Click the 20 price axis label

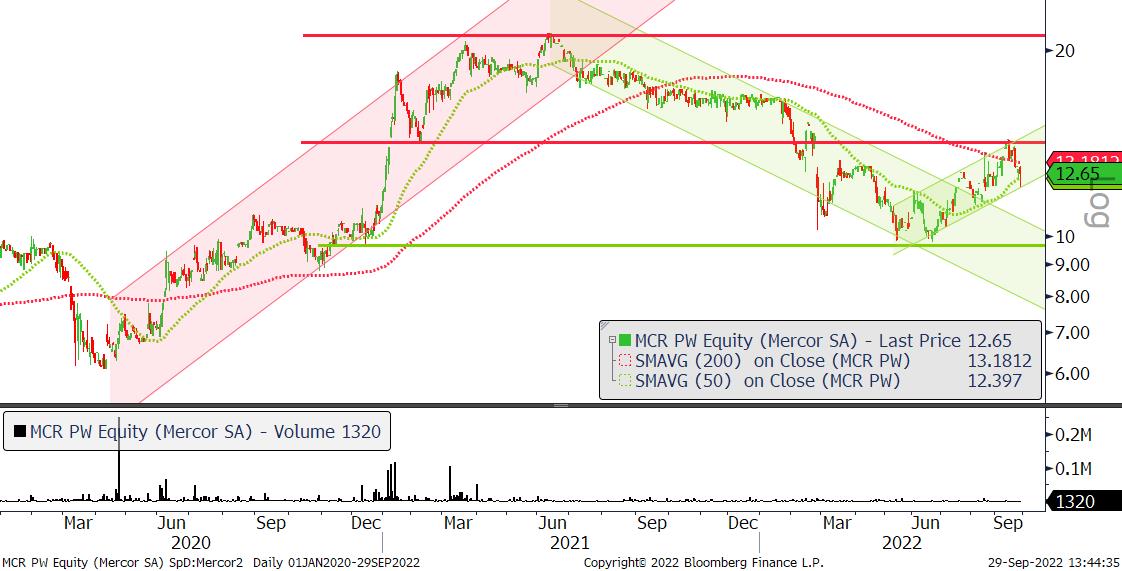(1065, 50)
